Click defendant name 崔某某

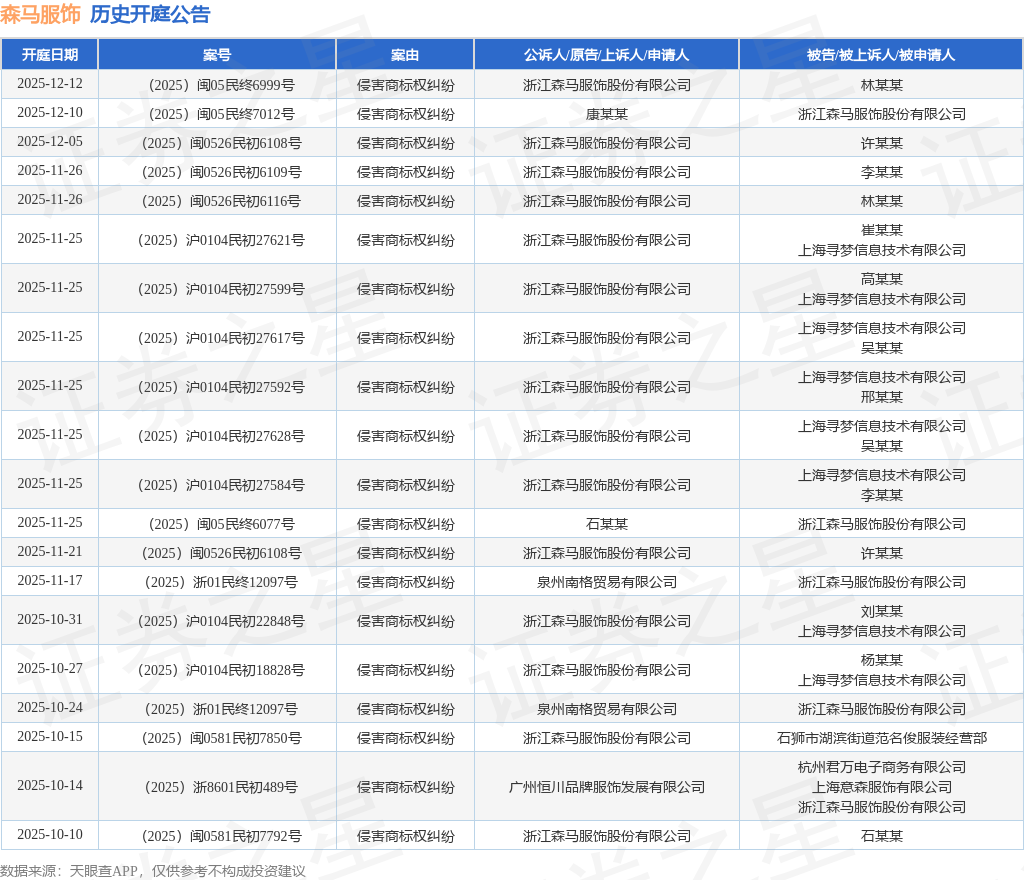(882, 230)
